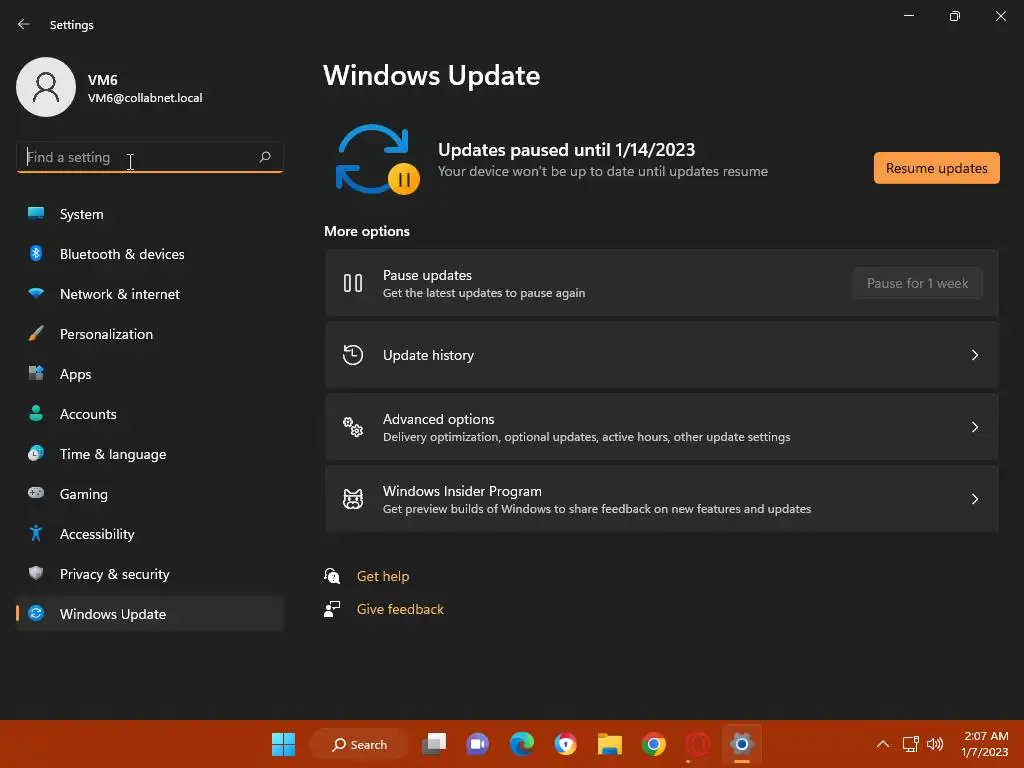Expand Advanced options chevron
Screen dimensions: 1024x768
pyautogui.click(x=974, y=427)
